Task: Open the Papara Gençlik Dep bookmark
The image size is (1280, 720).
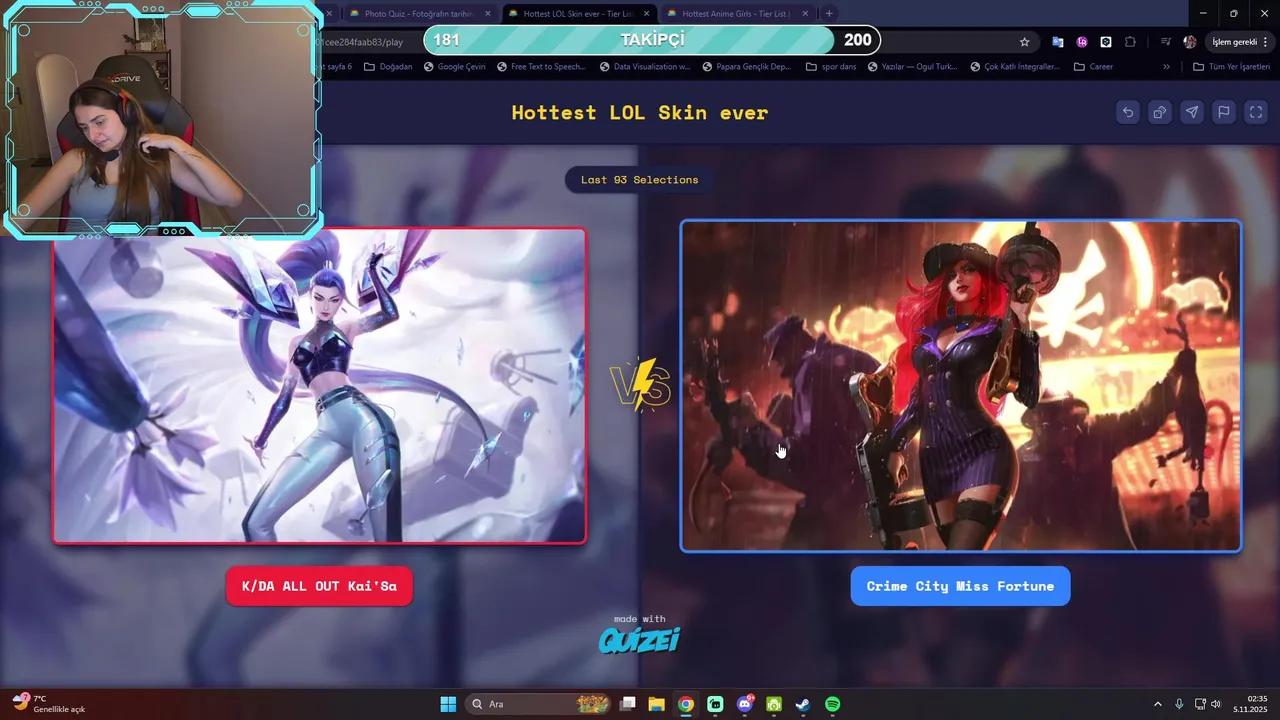Action: pyautogui.click(x=746, y=67)
